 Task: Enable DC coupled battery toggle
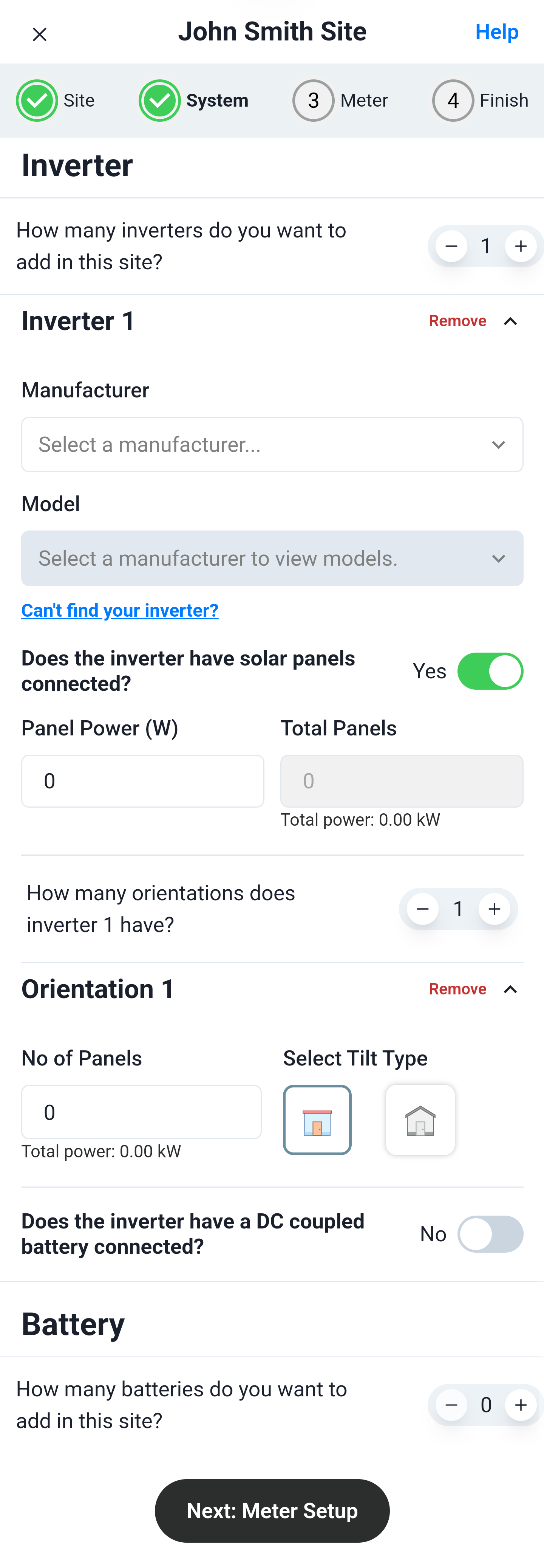(x=490, y=1234)
